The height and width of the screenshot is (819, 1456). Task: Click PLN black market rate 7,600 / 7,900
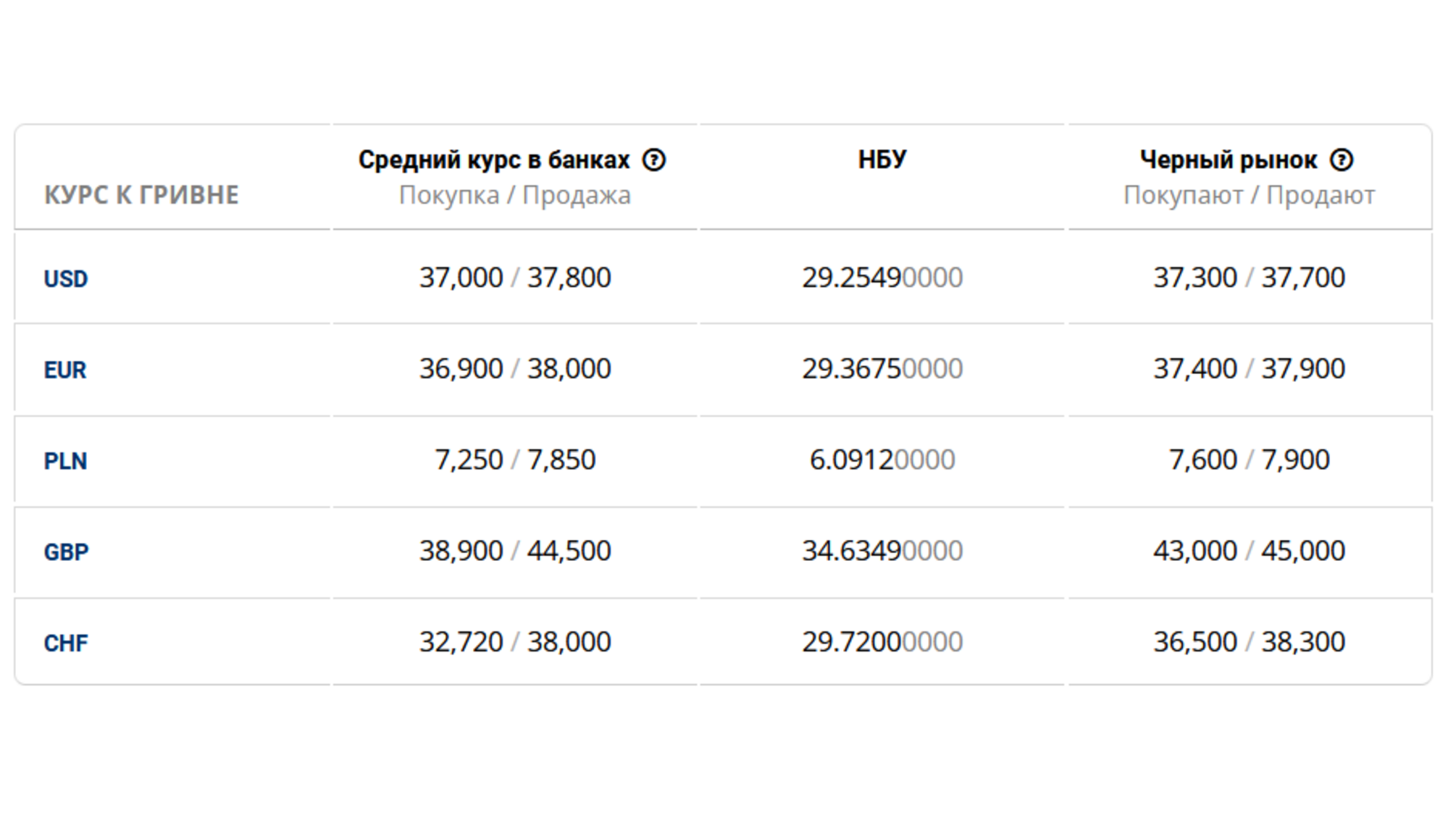1249,460
